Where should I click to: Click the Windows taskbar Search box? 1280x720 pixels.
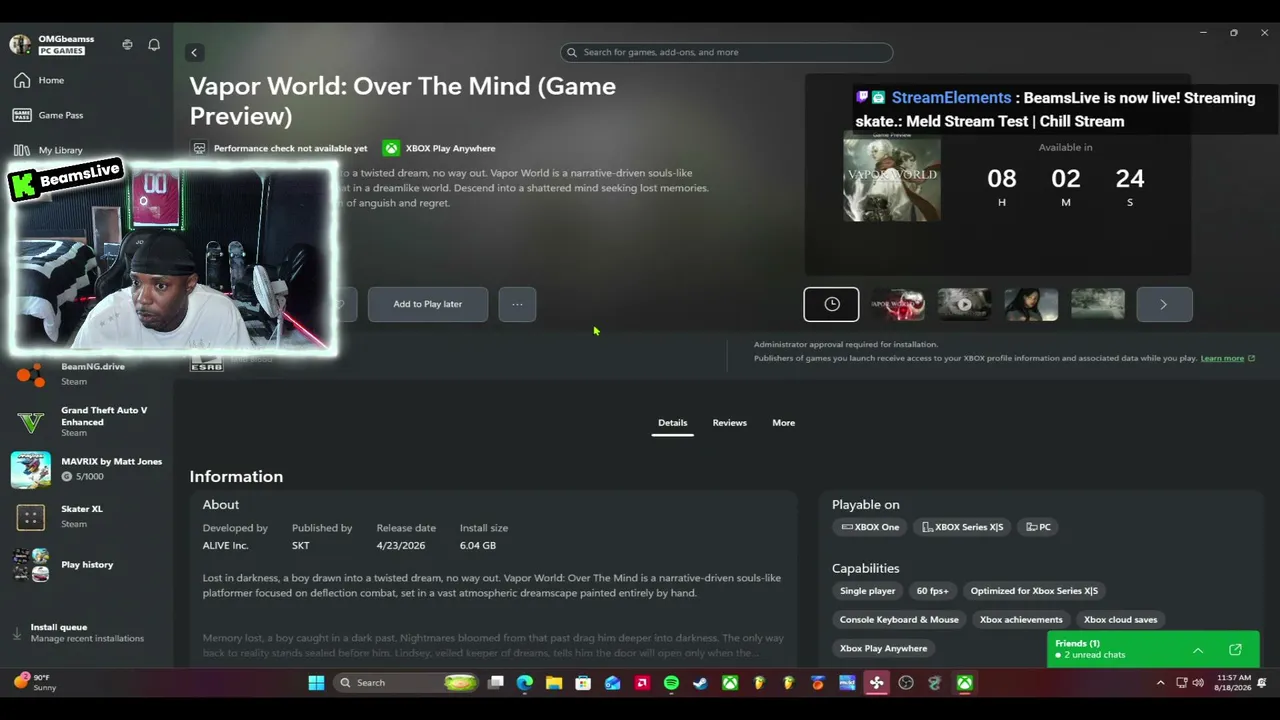405,683
